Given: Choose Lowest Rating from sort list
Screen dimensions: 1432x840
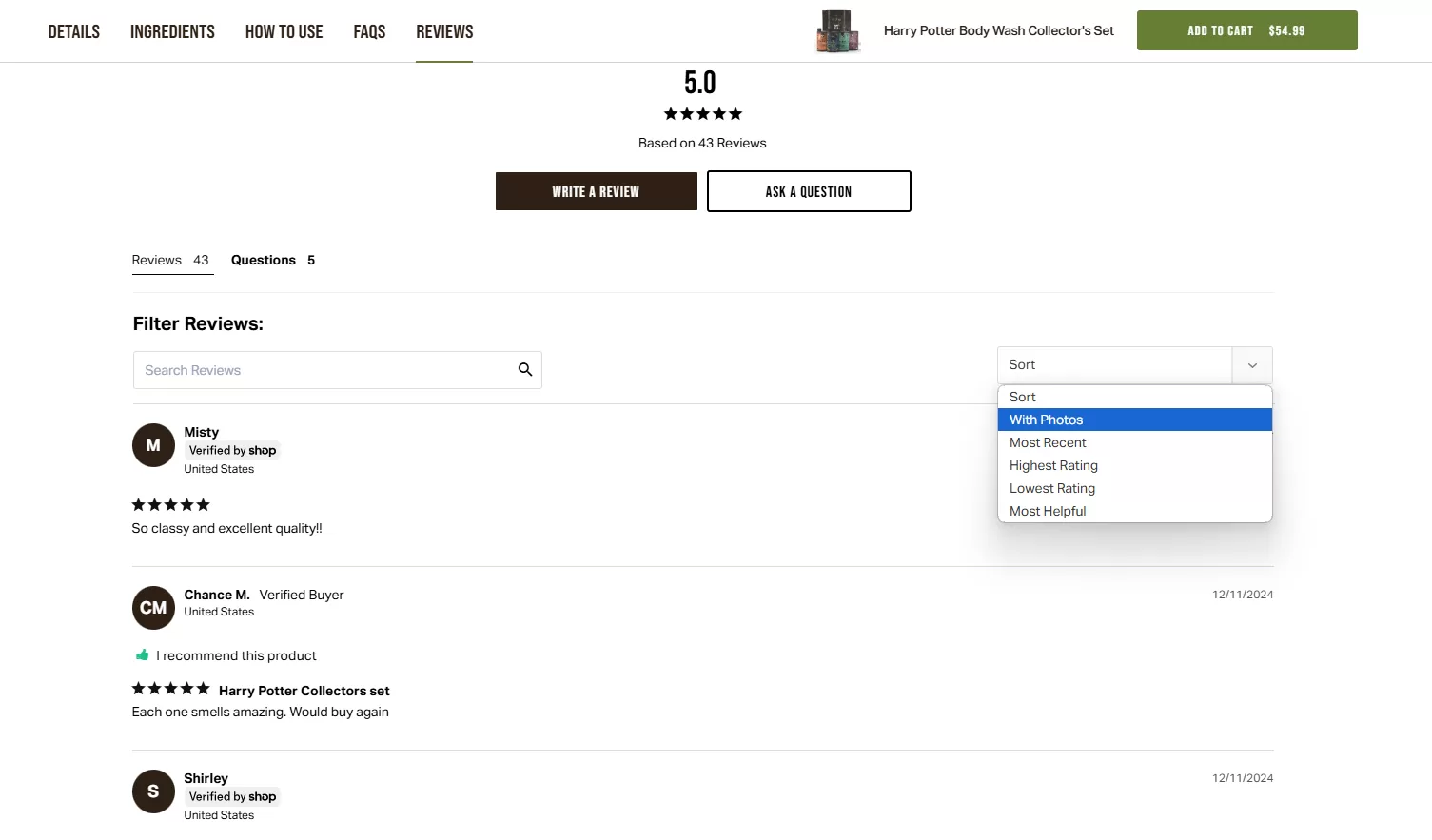Looking at the screenshot, I should click(1134, 488).
